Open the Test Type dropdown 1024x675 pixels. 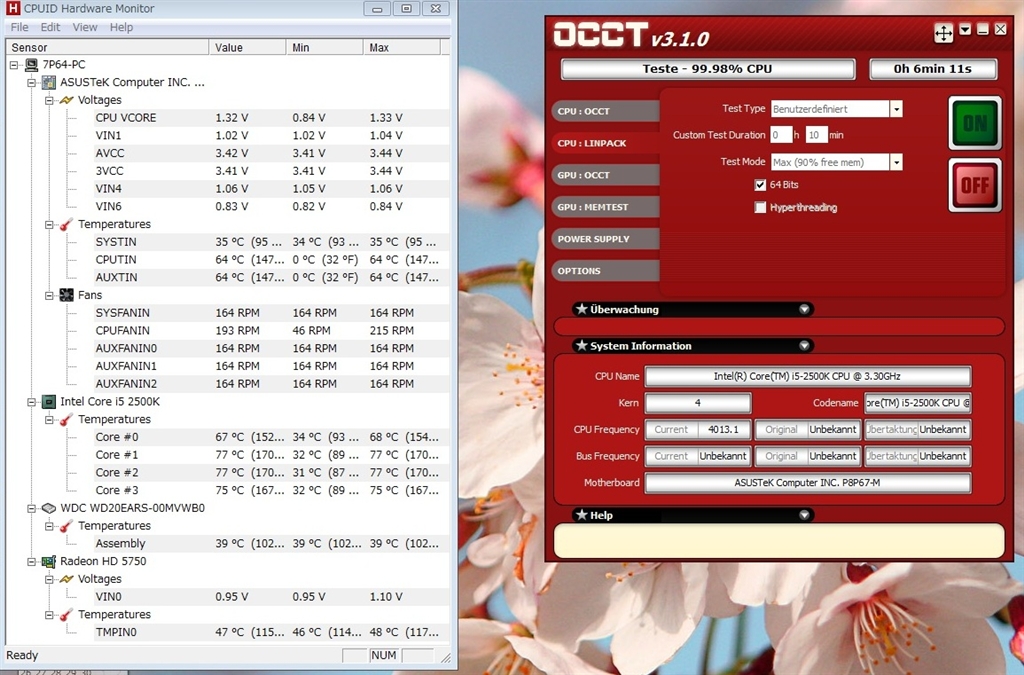[896, 109]
